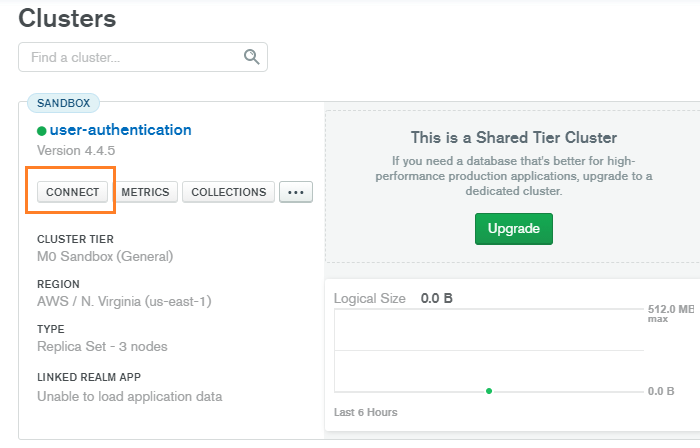This screenshot has width=700, height=448.
Task: Click the Shared Tier Cluster heading
Action: (514, 137)
